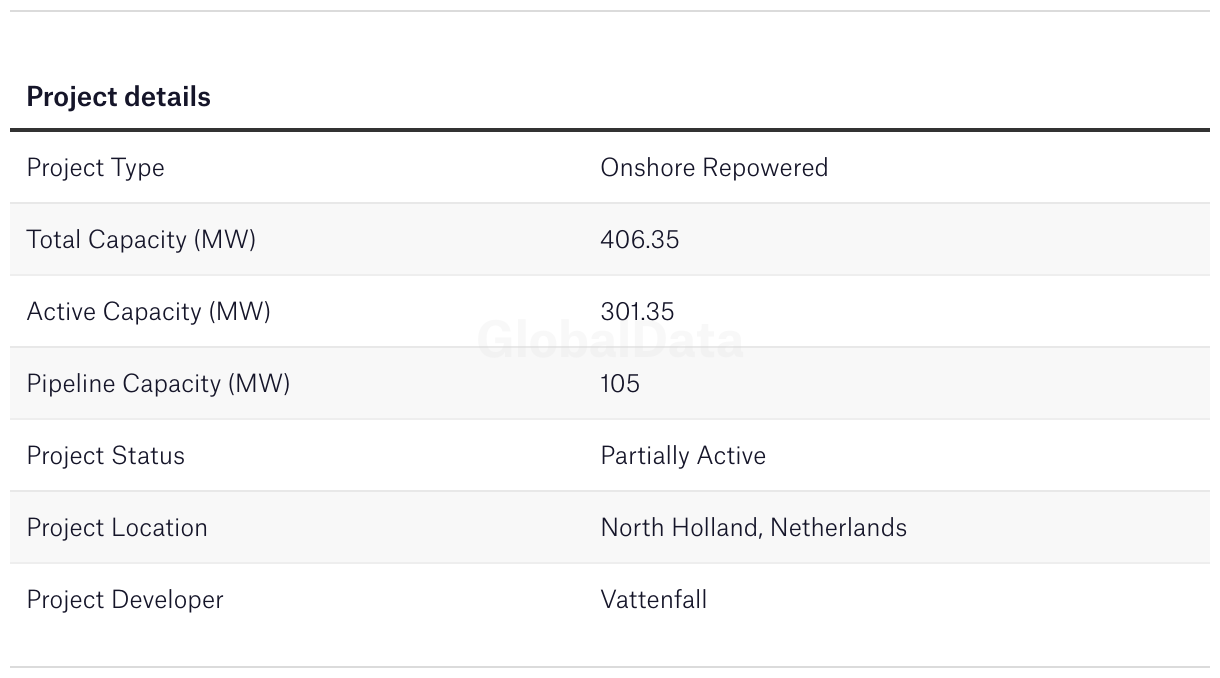This screenshot has width=1220, height=678.
Task: Click North Holland, Netherlands location text
Action: [x=753, y=528]
